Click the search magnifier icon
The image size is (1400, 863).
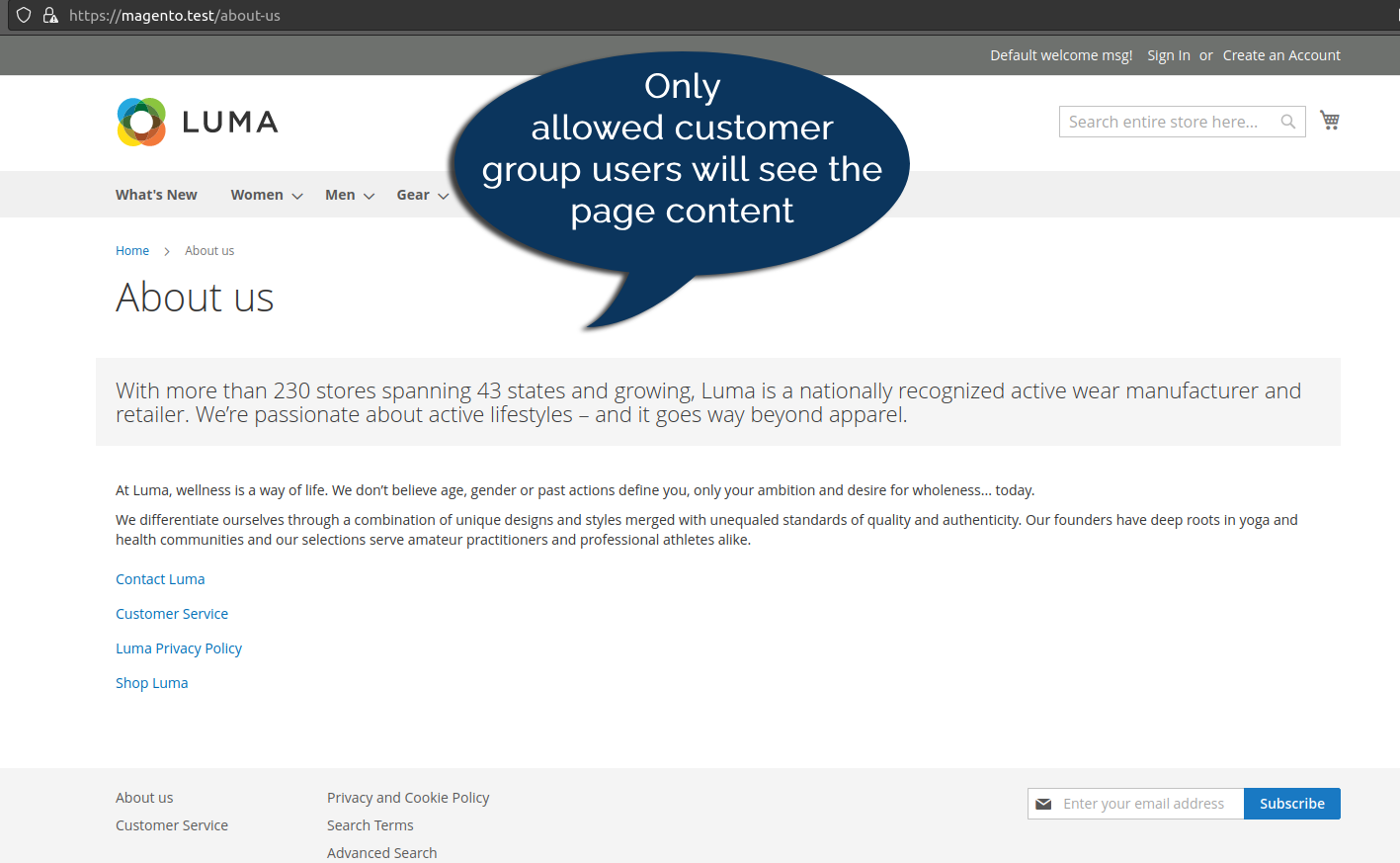pos(1287,121)
